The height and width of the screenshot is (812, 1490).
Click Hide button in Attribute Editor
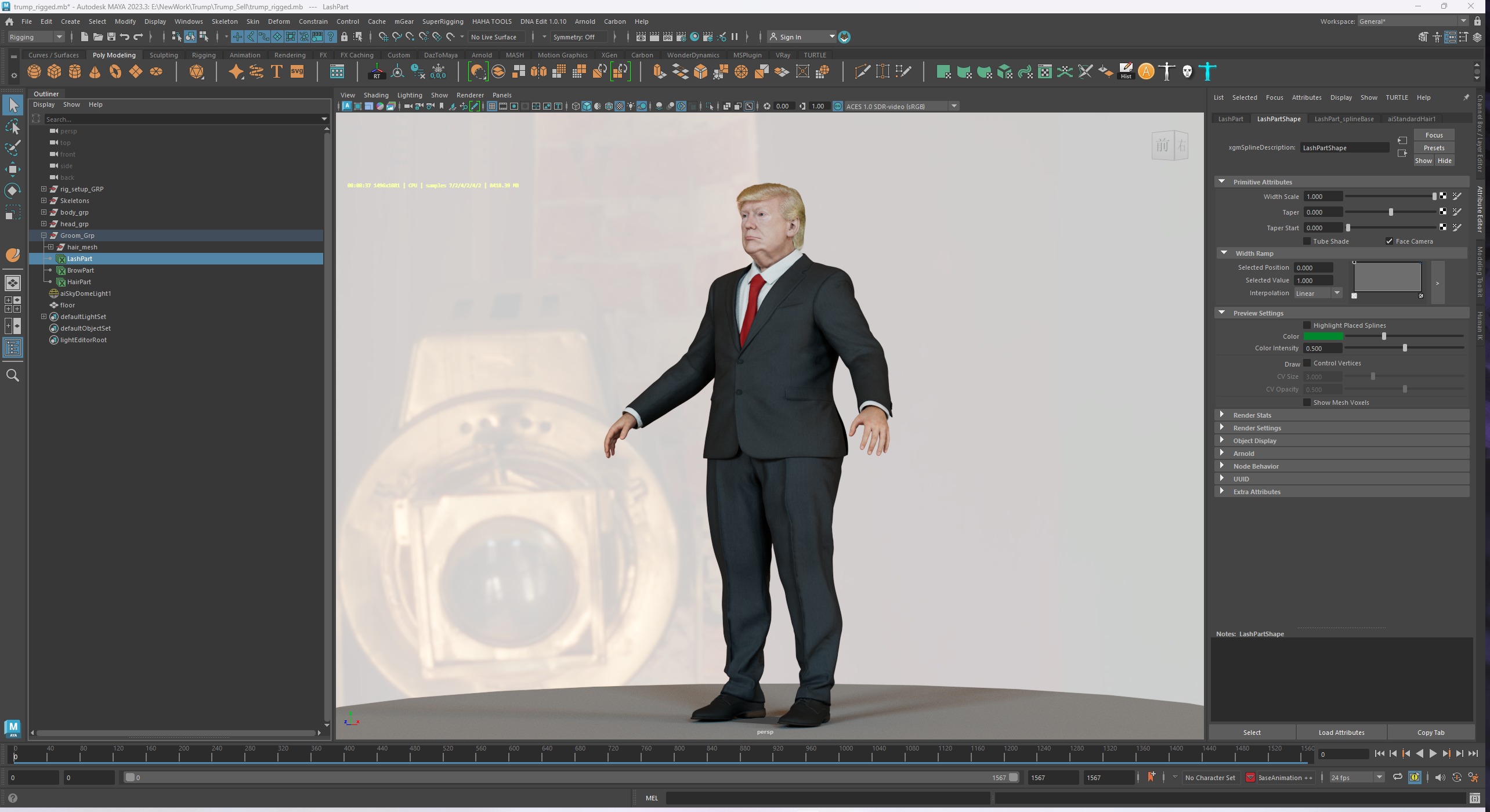pyautogui.click(x=1444, y=161)
